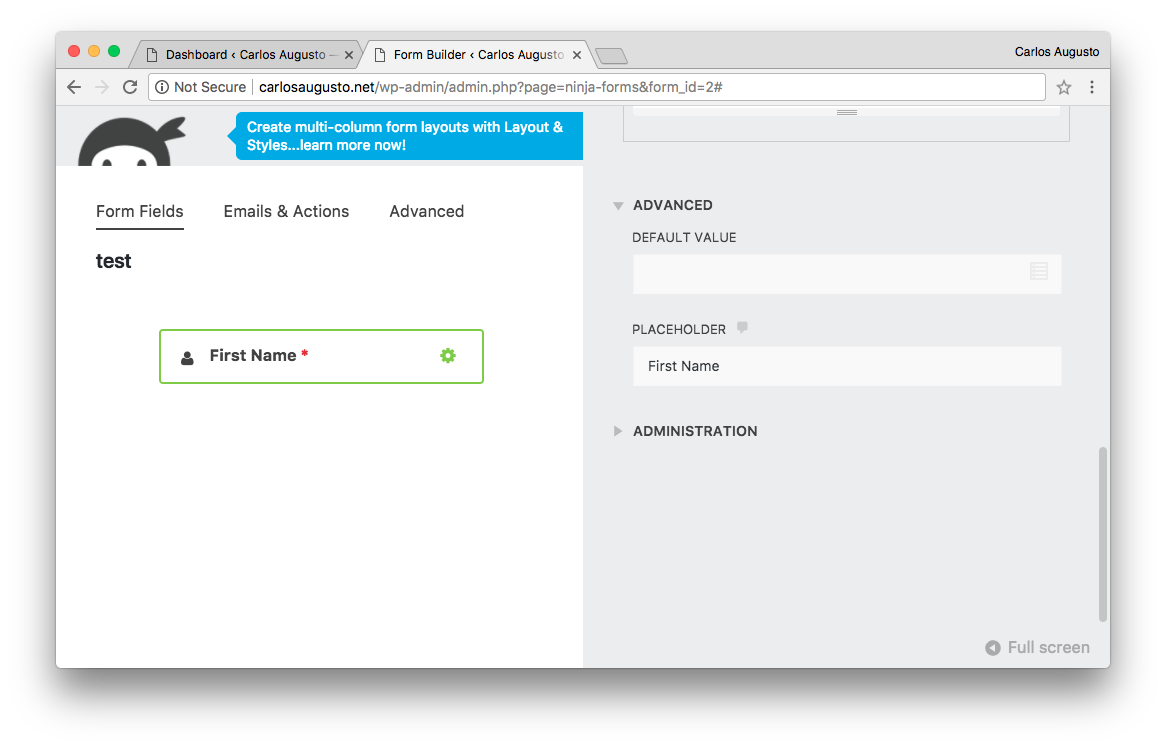Click inside the Placeholder text field
This screenshot has width=1166, height=748.
coord(846,366)
